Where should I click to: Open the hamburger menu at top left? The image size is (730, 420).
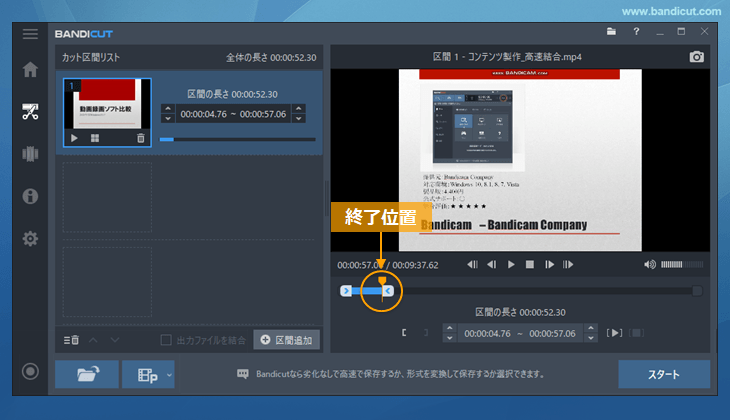pos(30,33)
